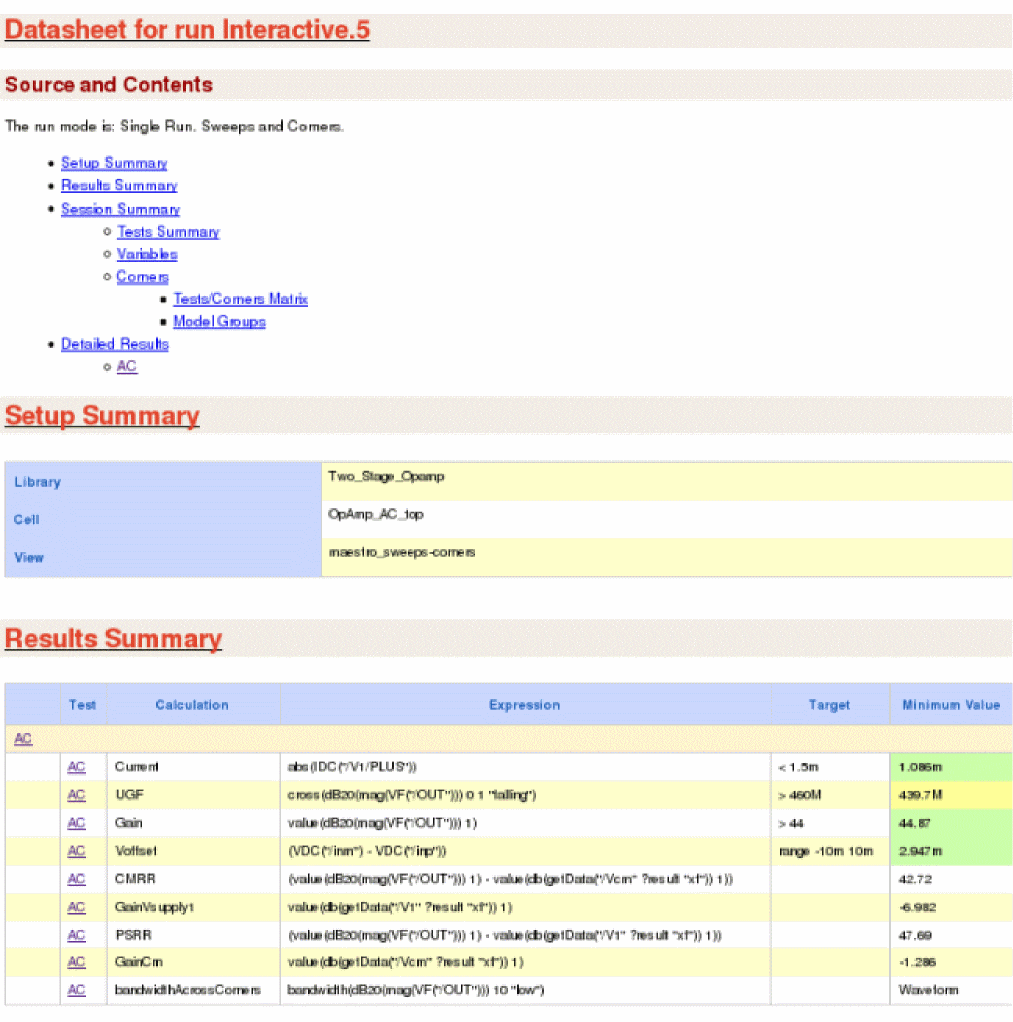Click the bandwidthAcrossCorners calculation name
Screen dimensions: 1013x1022
pos(188,990)
